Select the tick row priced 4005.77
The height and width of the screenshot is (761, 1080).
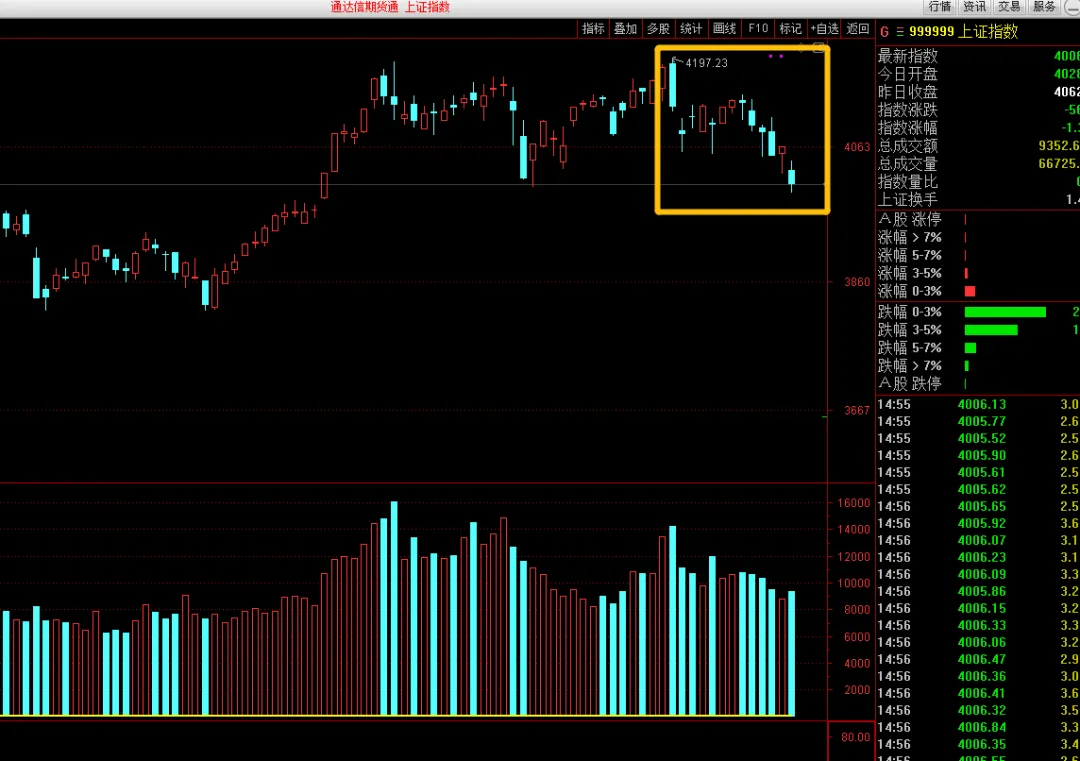point(978,421)
